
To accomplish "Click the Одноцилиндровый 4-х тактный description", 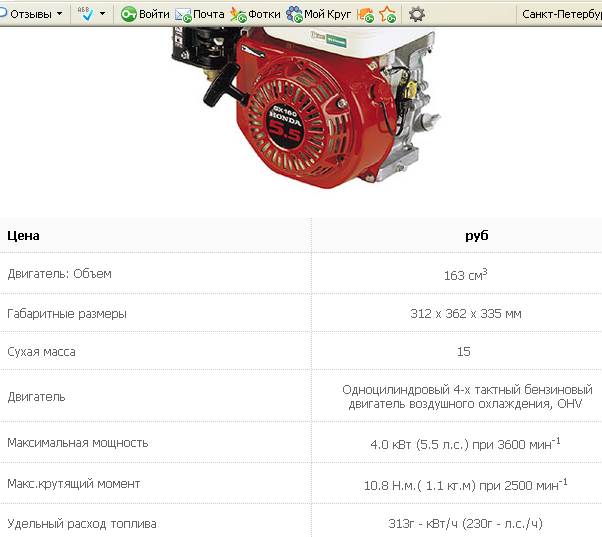I will pos(467,397).
